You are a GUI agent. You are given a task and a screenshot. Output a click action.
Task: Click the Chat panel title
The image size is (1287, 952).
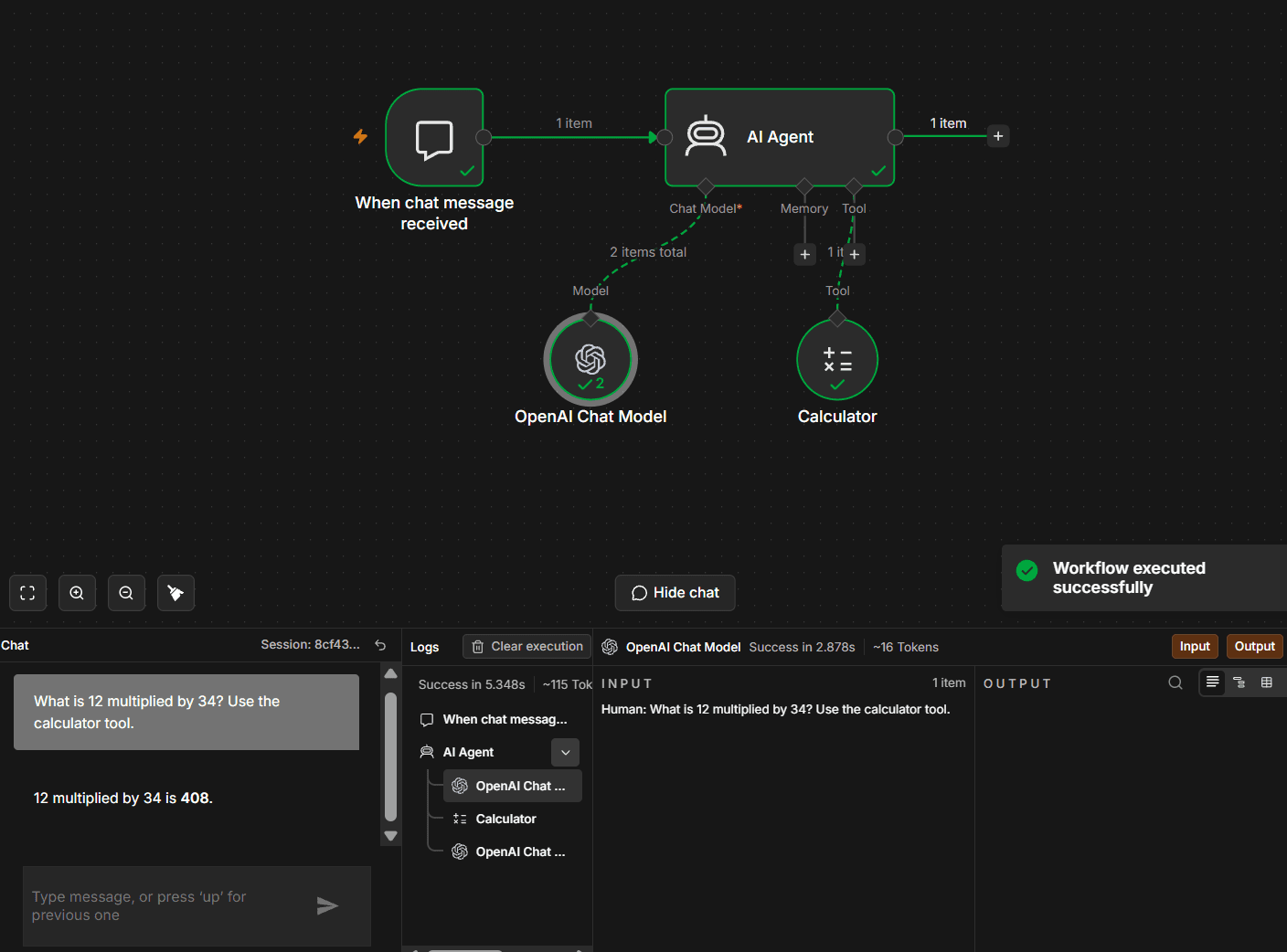[15, 645]
